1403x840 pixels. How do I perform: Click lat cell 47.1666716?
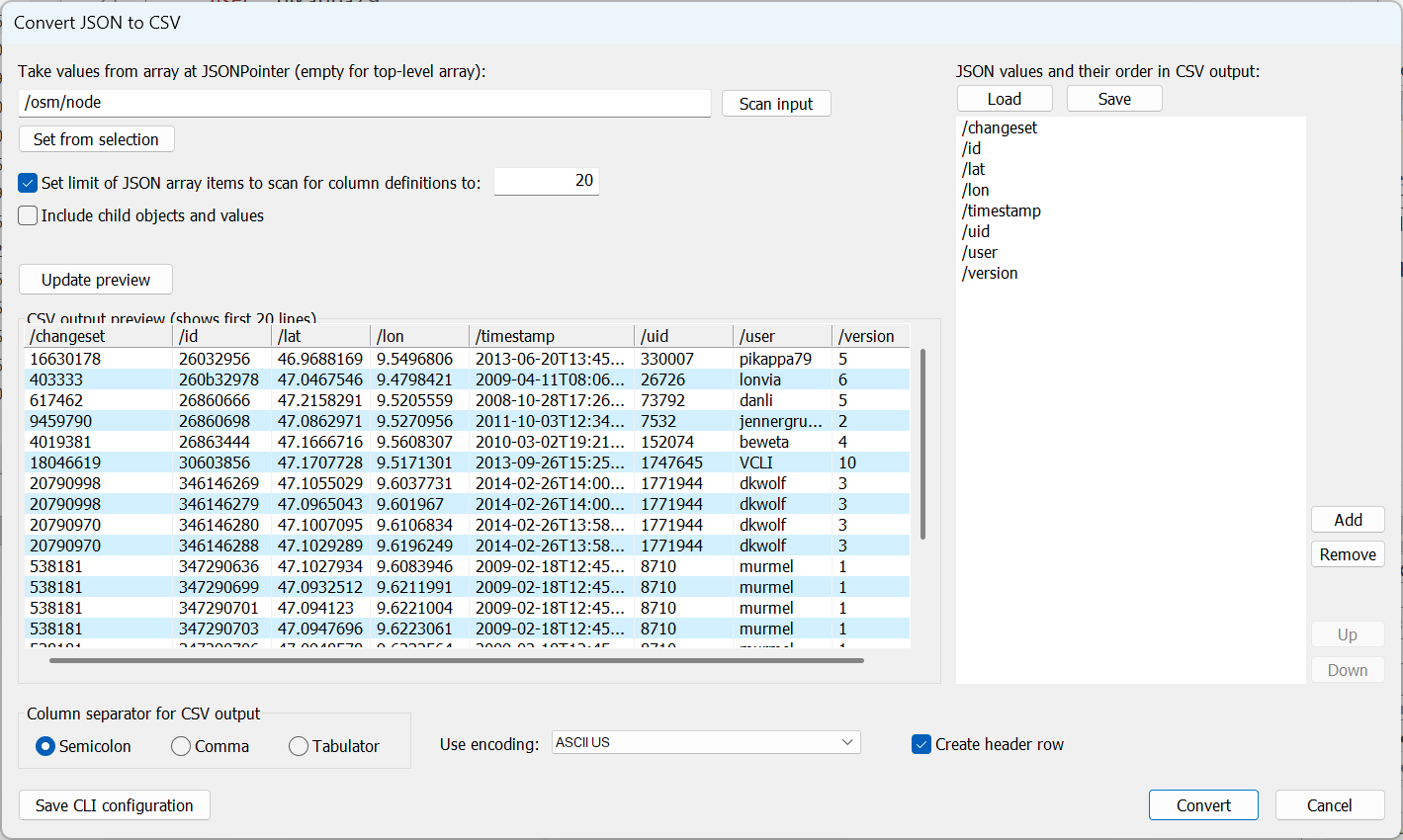point(320,442)
